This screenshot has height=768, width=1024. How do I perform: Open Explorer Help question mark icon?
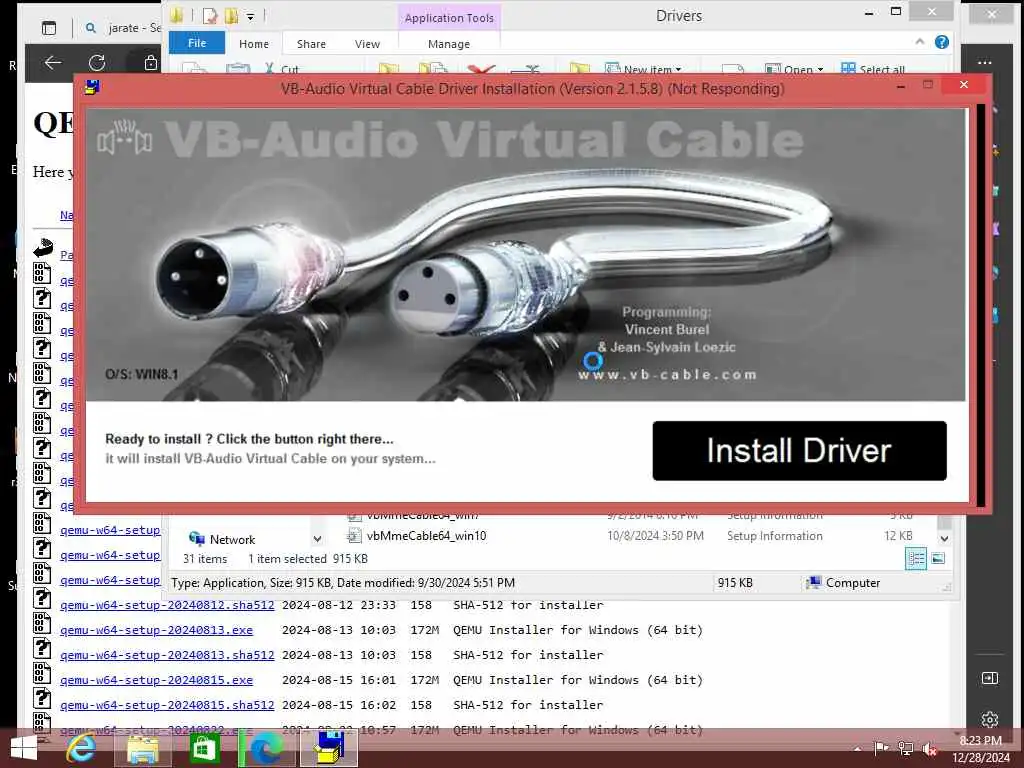[x=942, y=42]
